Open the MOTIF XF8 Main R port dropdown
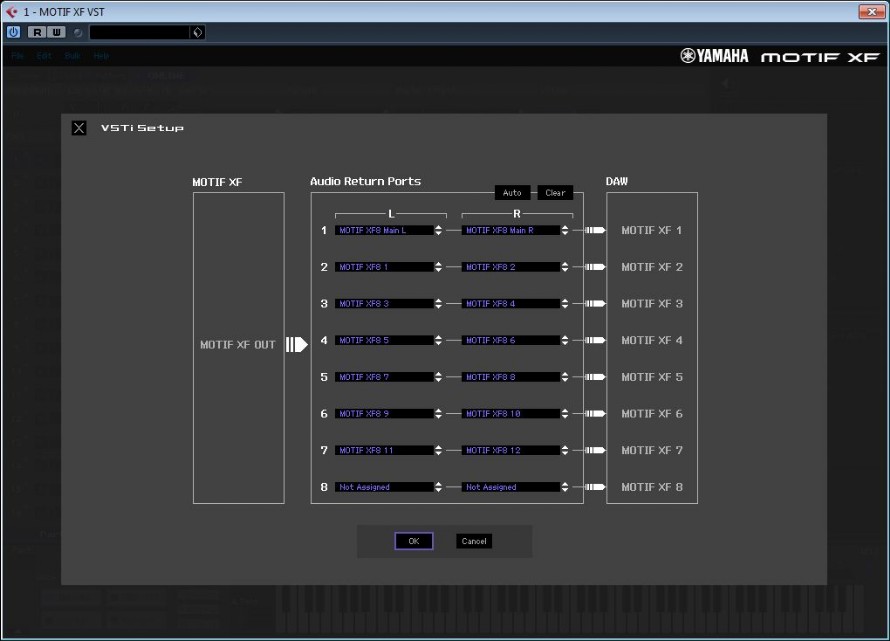 pos(565,230)
